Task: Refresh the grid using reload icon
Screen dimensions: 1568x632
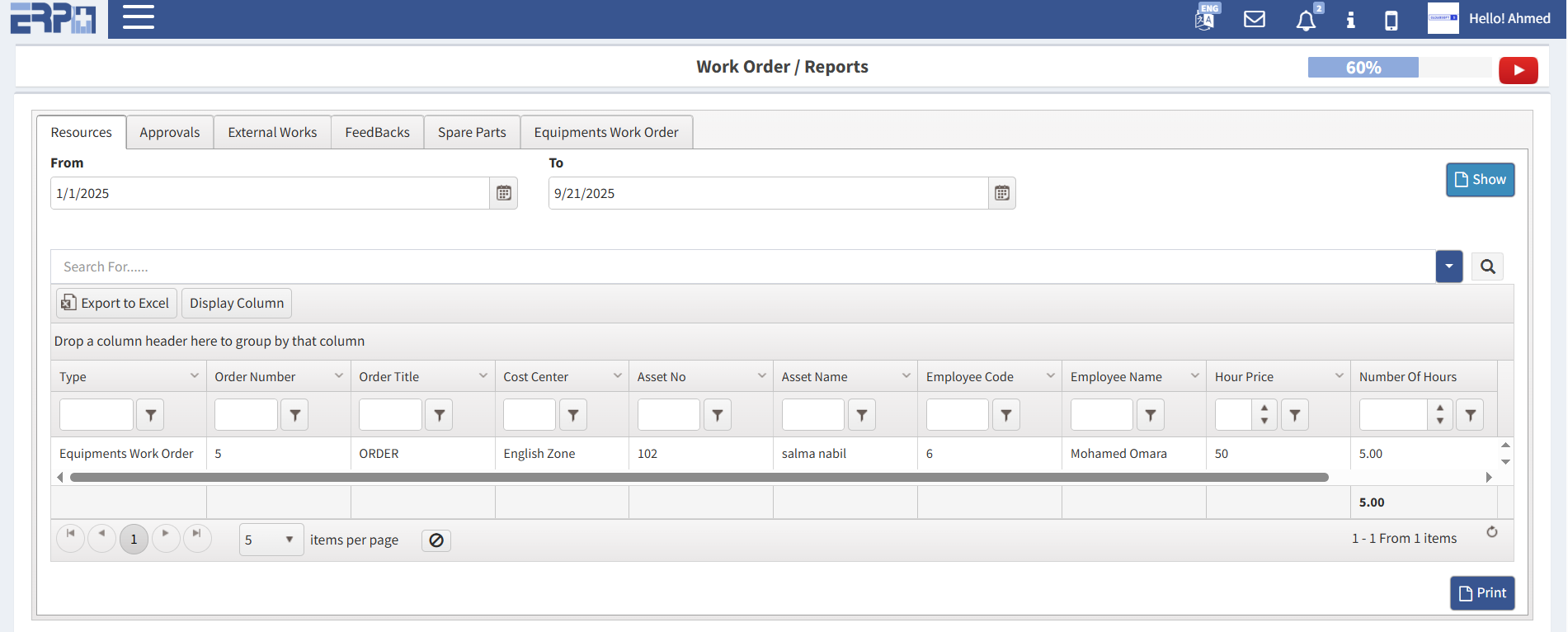Action: [1491, 532]
